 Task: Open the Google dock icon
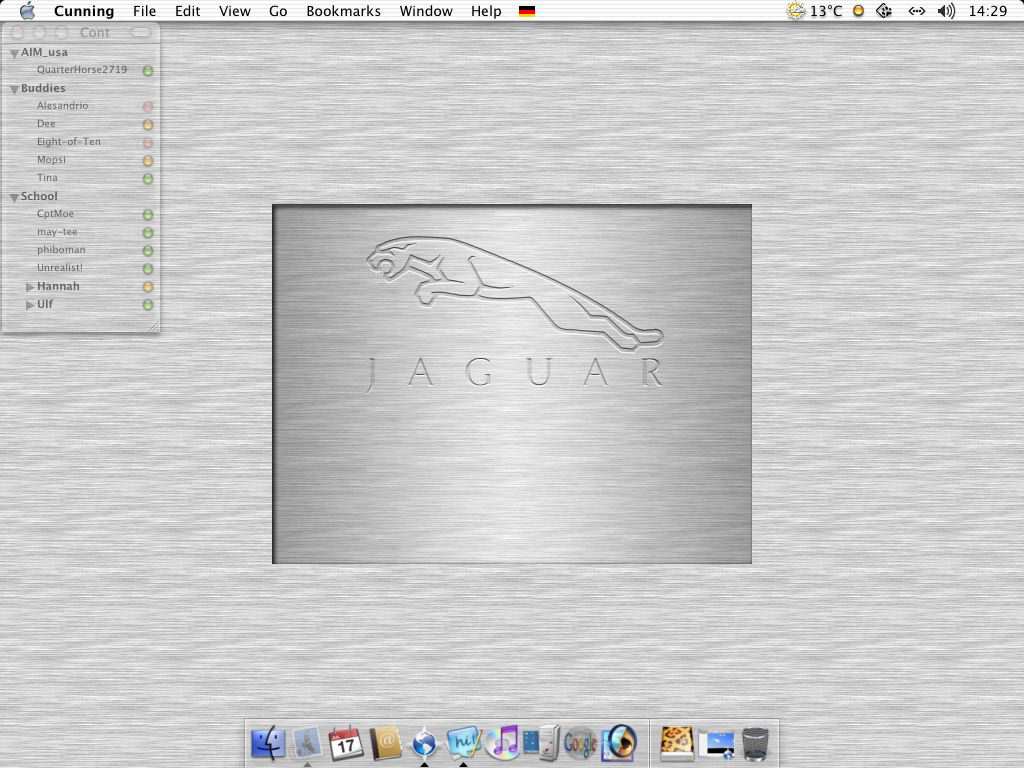pos(580,743)
